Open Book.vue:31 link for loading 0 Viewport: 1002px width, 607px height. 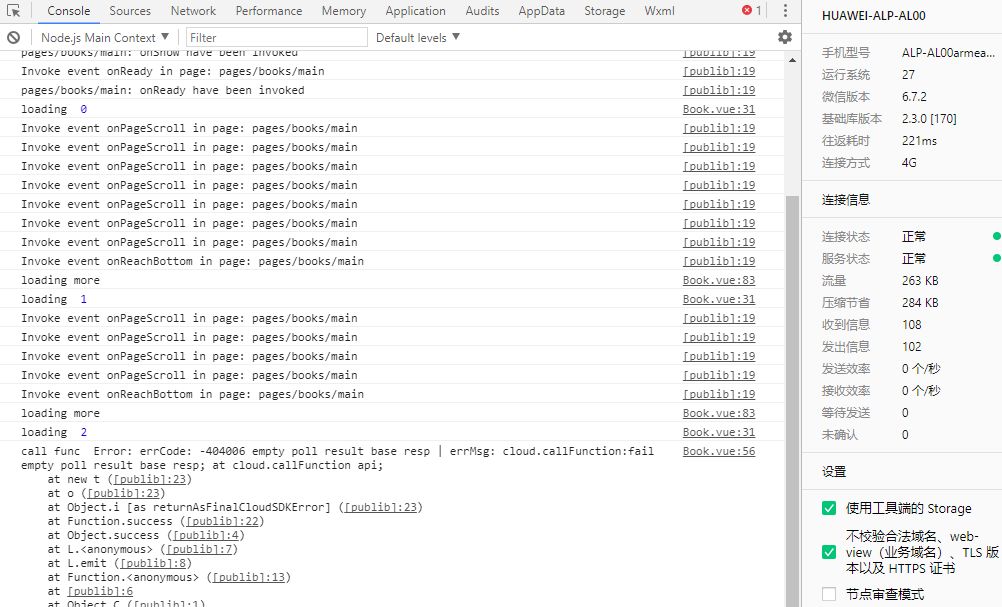tap(719, 109)
